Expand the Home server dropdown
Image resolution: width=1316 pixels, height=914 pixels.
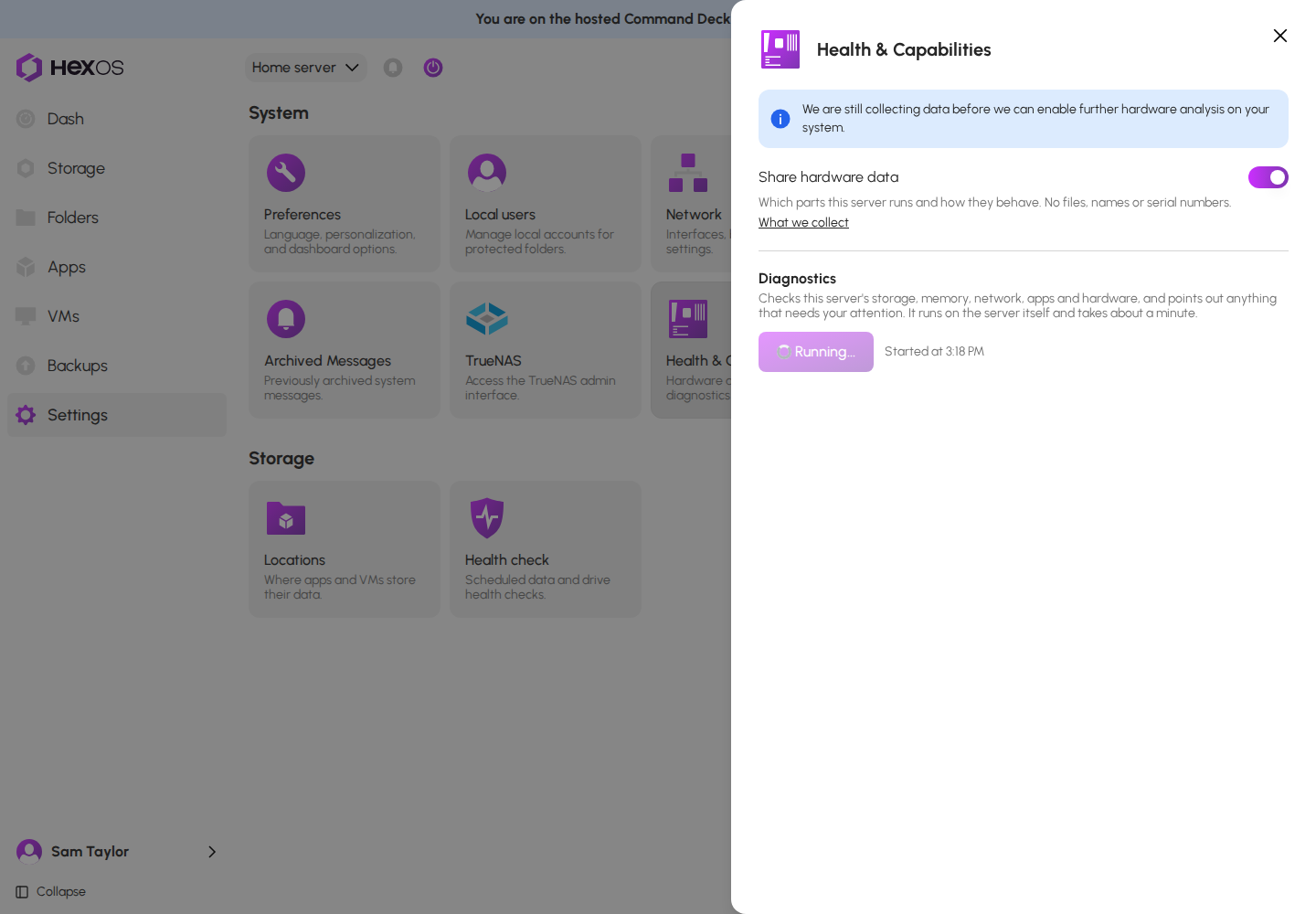point(306,68)
